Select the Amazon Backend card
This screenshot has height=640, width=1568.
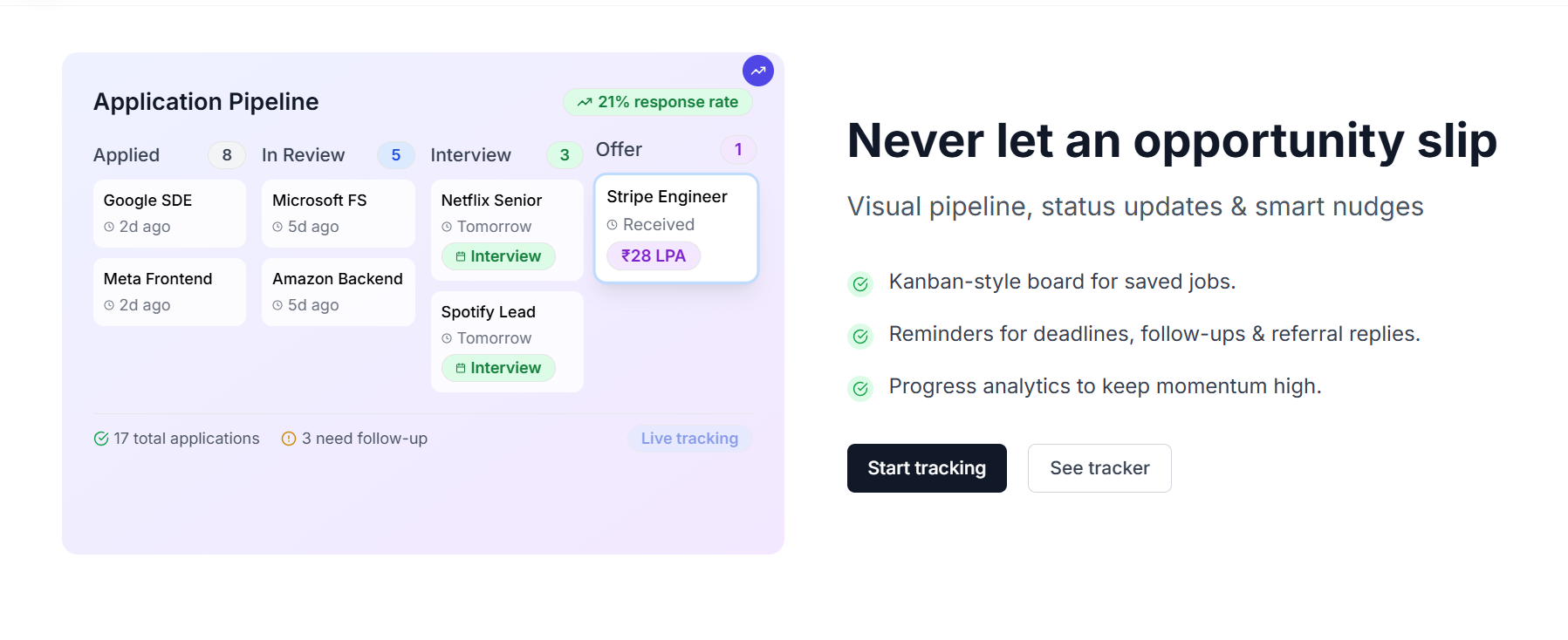(338, 292)
